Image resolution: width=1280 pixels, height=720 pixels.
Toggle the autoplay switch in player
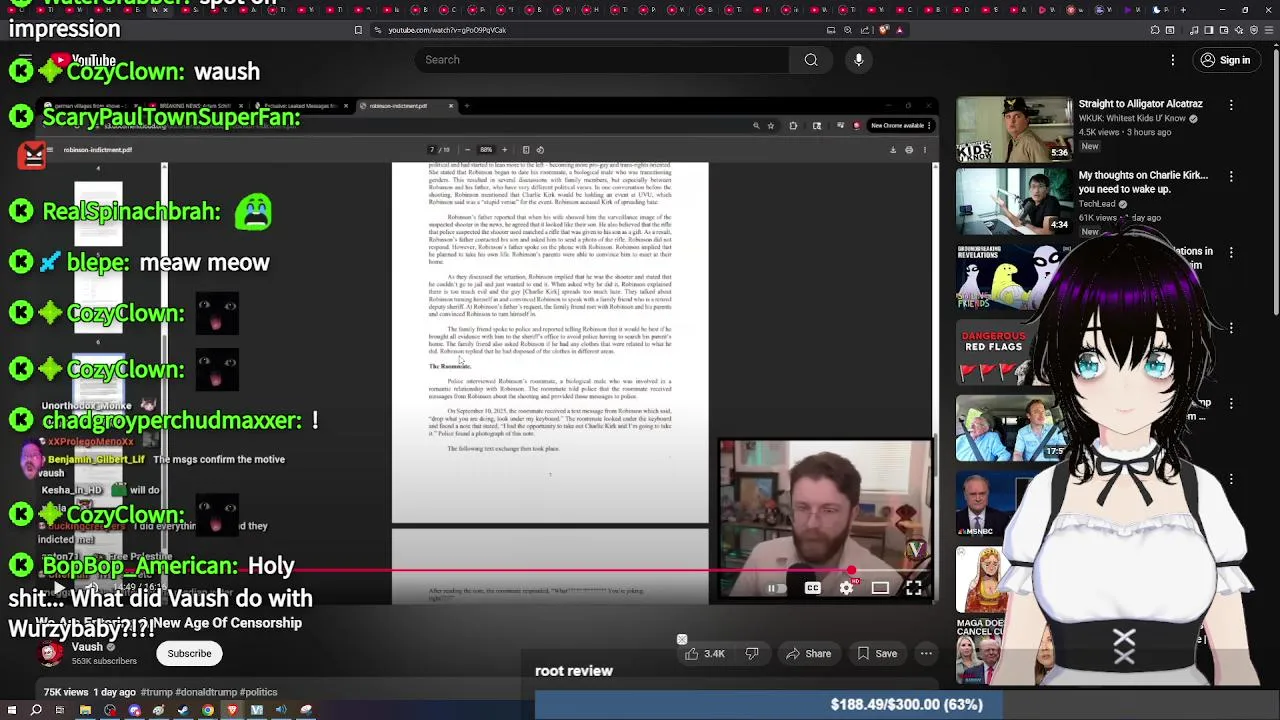777,588
